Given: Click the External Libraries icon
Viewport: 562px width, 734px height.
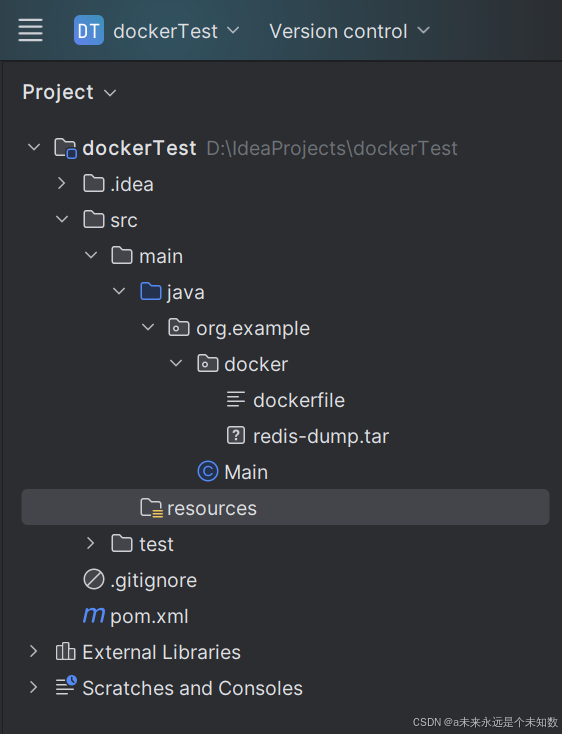Looking at the screenshot, I should pos(66,651).
